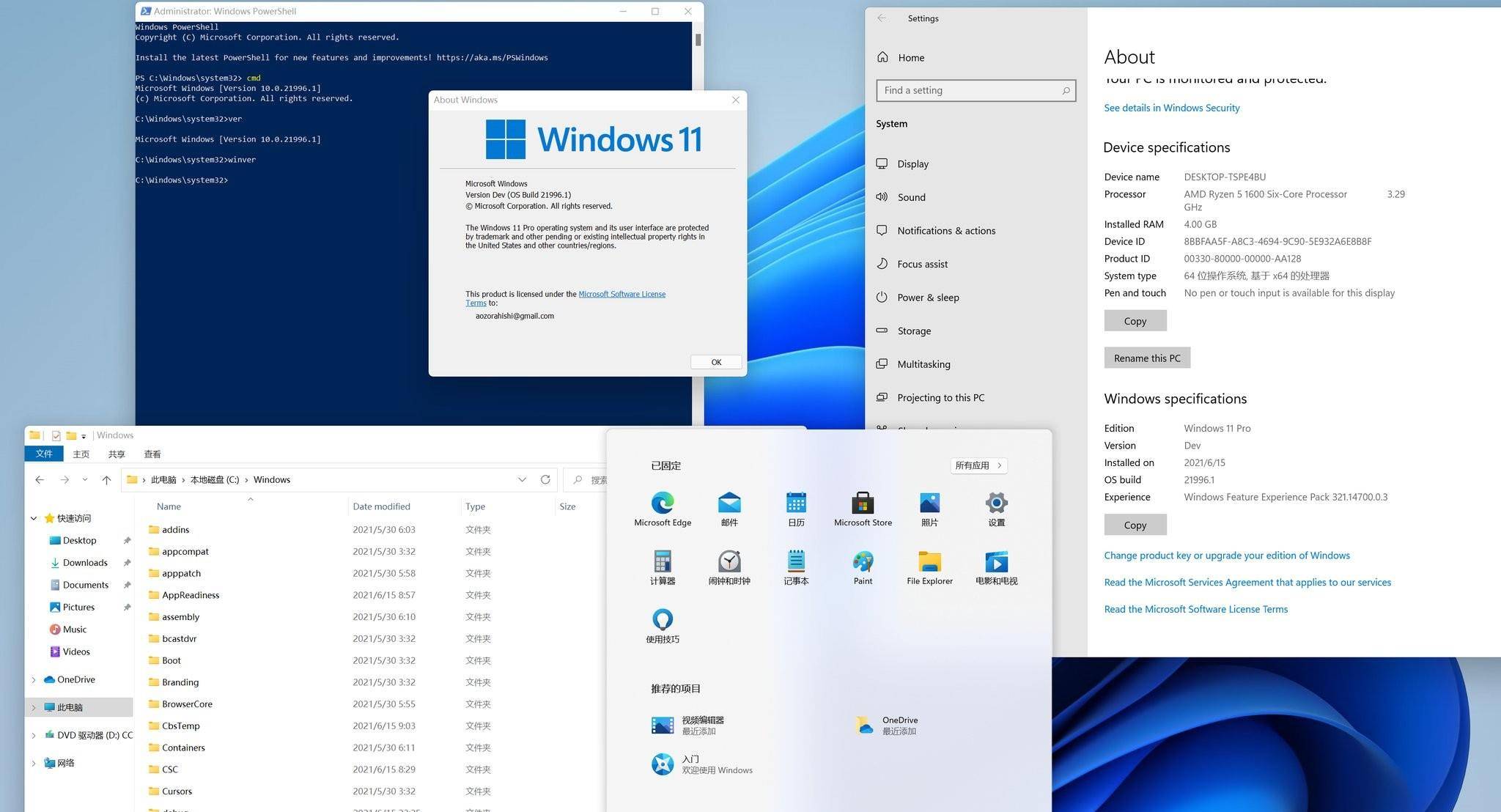Expand the OneDrive tree node
The image size is (1501, 812).
coord(34,680)
